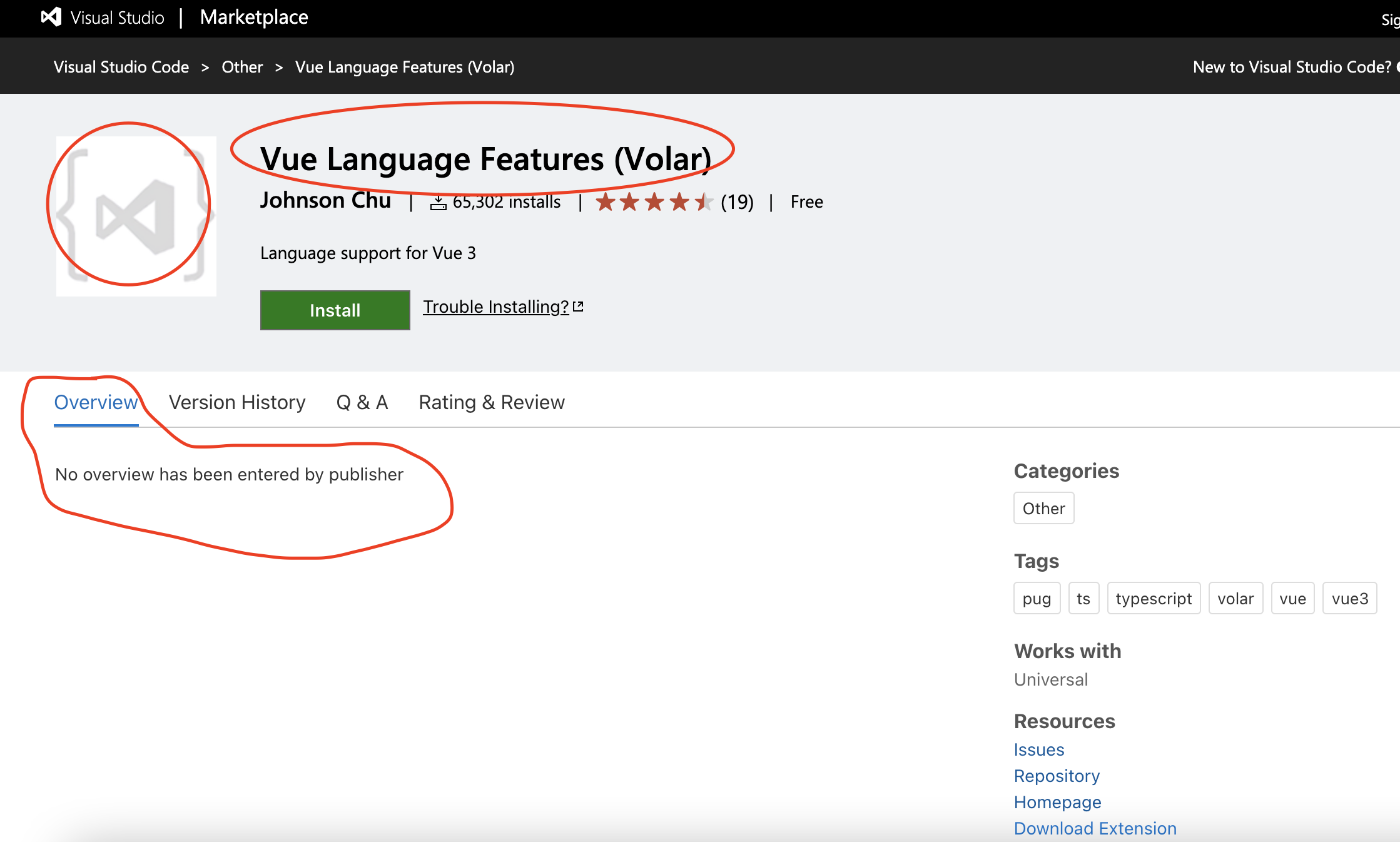This screenshot has width=1400, height=842.
Task: Click the installs download icon
Action: coord(438,202)
